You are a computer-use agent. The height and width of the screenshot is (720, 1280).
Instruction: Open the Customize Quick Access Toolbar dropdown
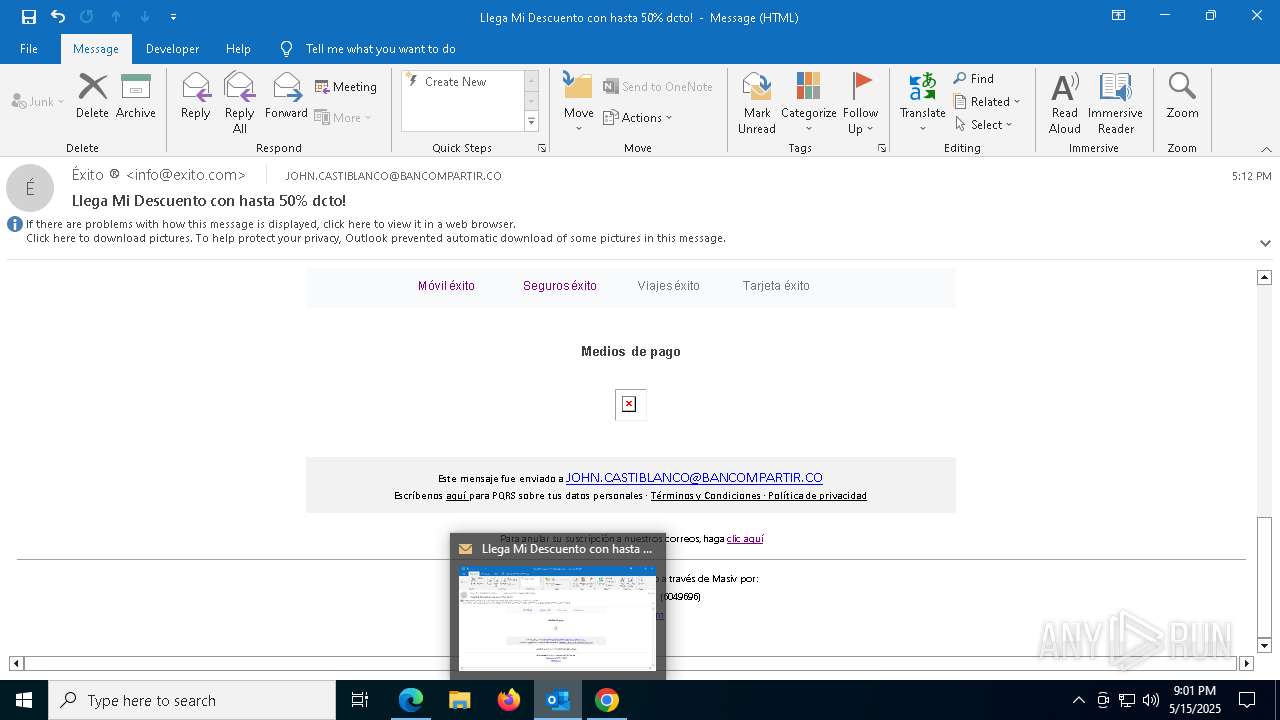click(x=173, y=17)
